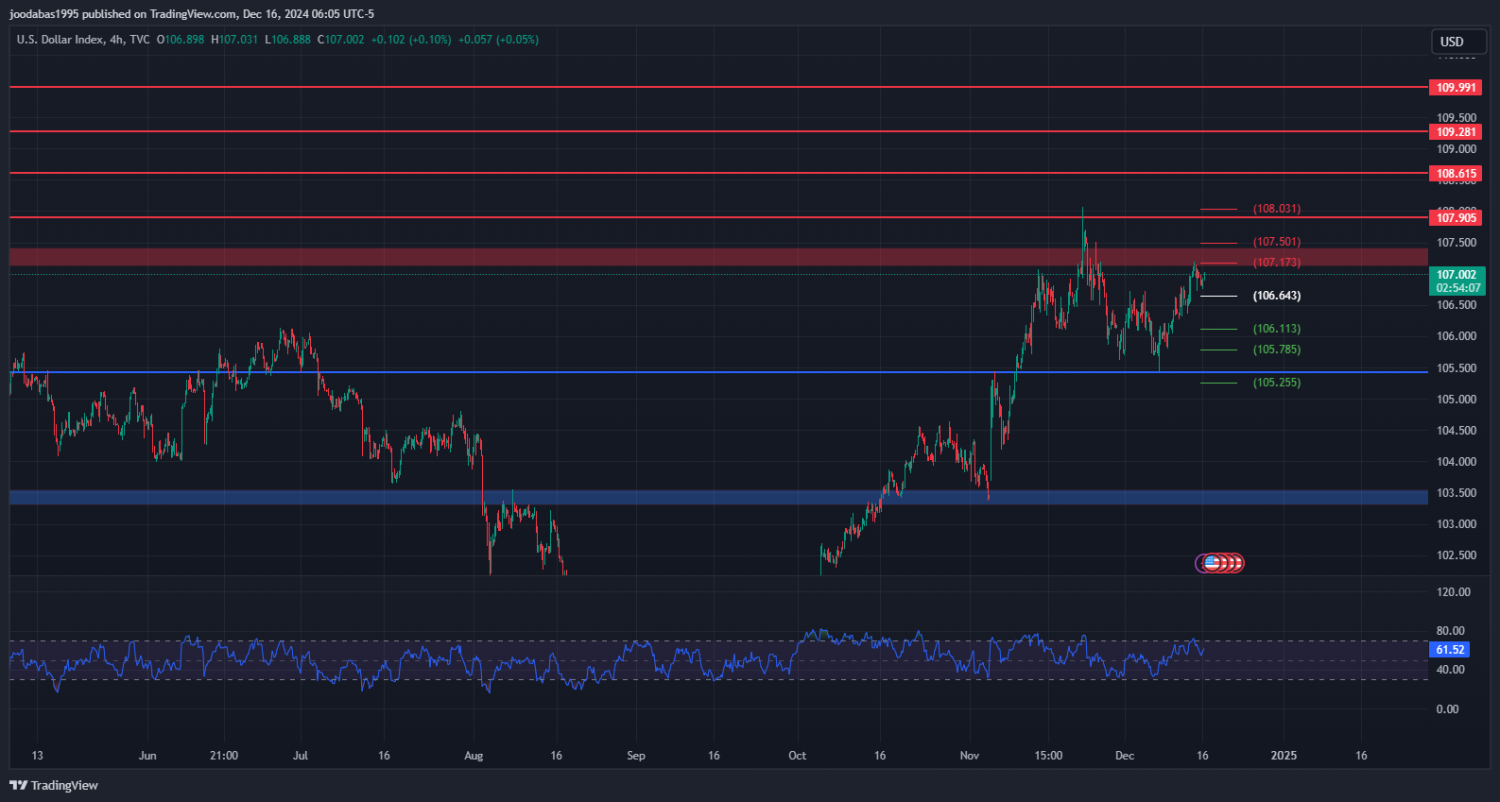Click the Nov label on time axis

point(968,755)
